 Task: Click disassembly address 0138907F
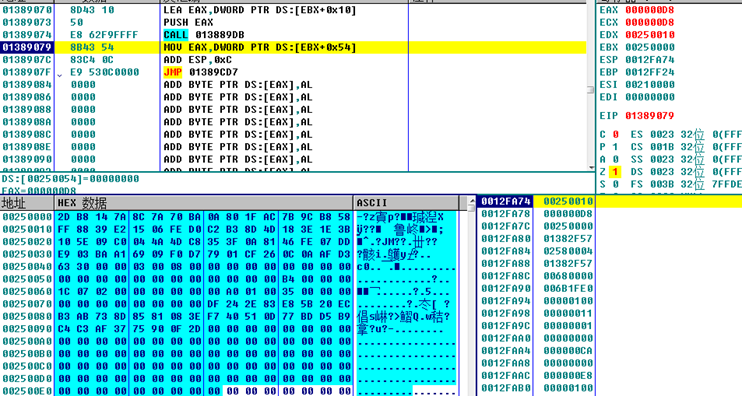coord(27,72)
